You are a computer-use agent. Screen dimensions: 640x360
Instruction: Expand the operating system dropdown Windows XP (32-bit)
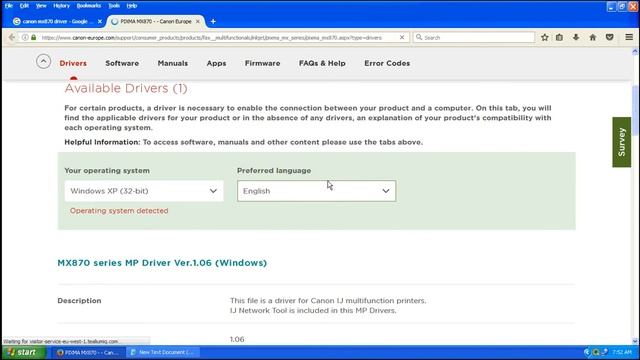tap(144, 191)
